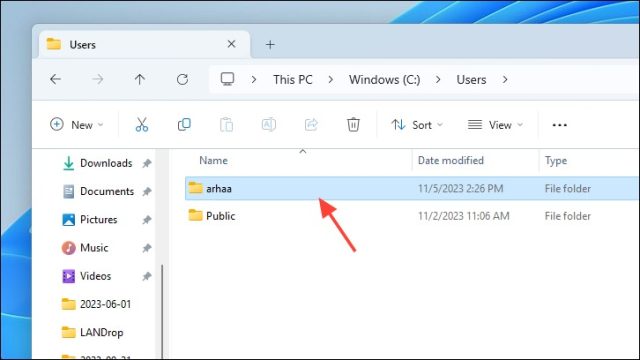Click the computer monitor icon in address bar
The width and height of the screenshot is (640, 360).
click(x=227, y=79)
